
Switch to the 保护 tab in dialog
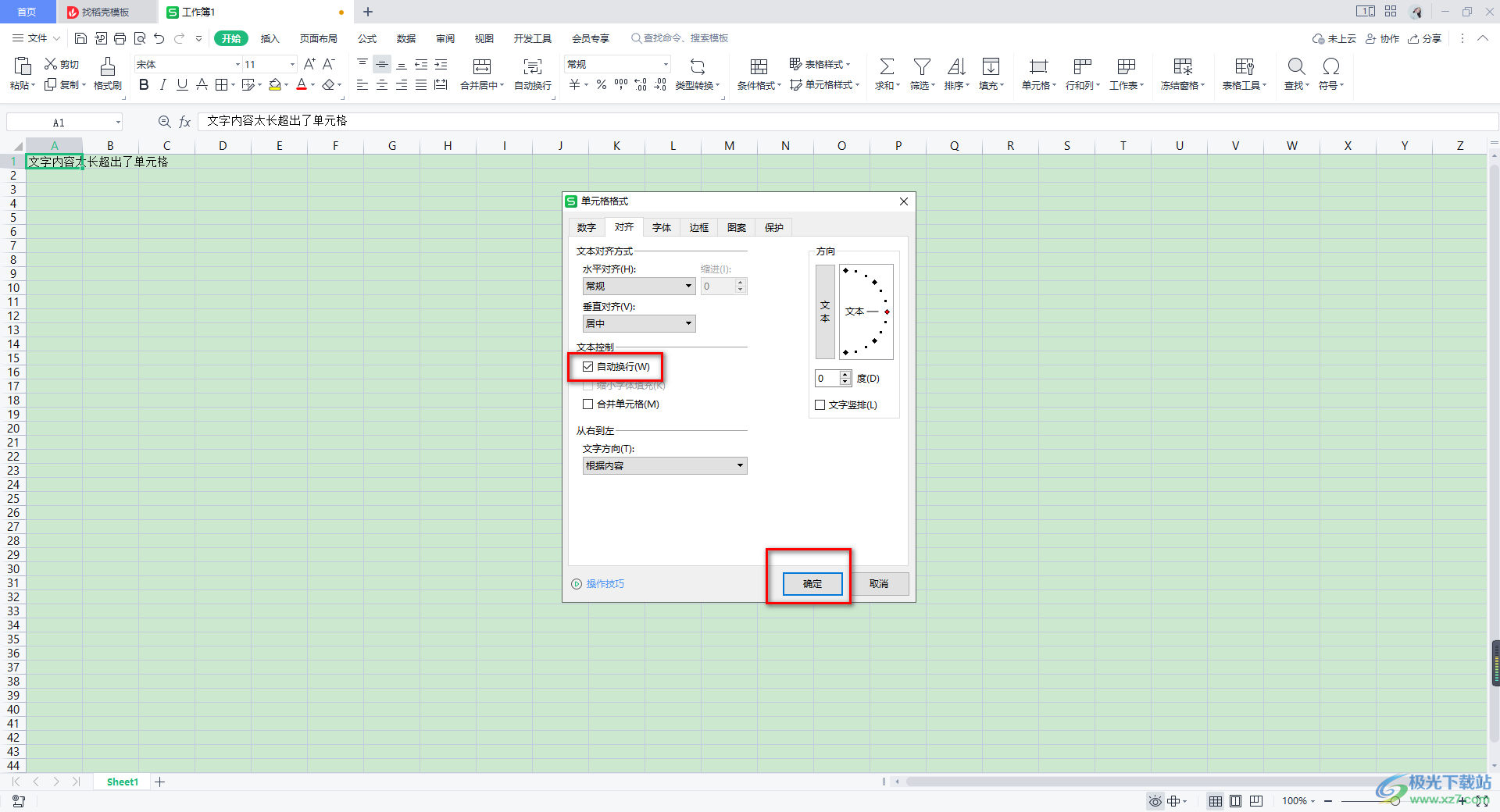click(x=774, y=228)
